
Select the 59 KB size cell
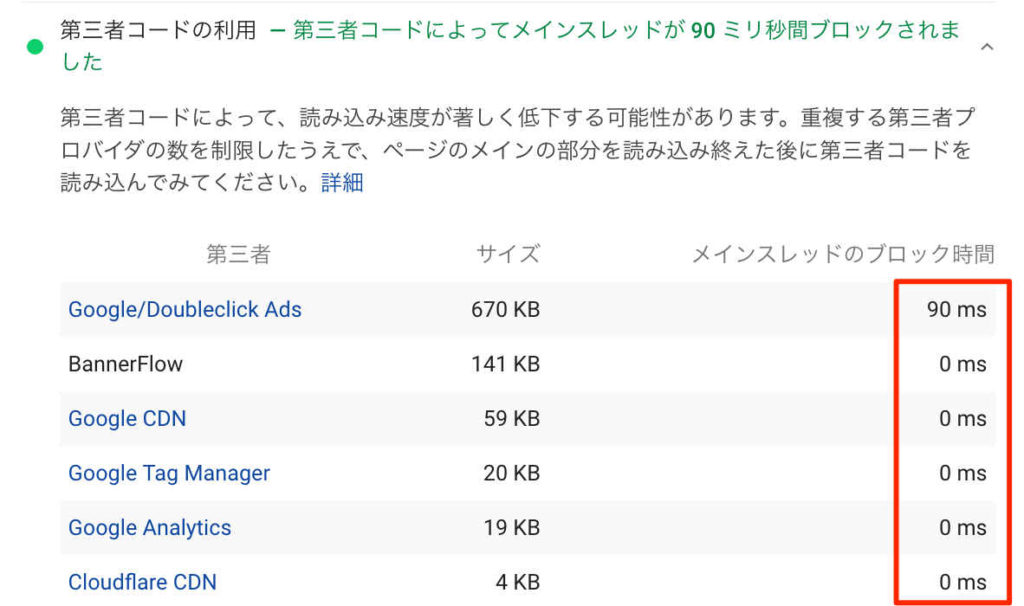512,419
